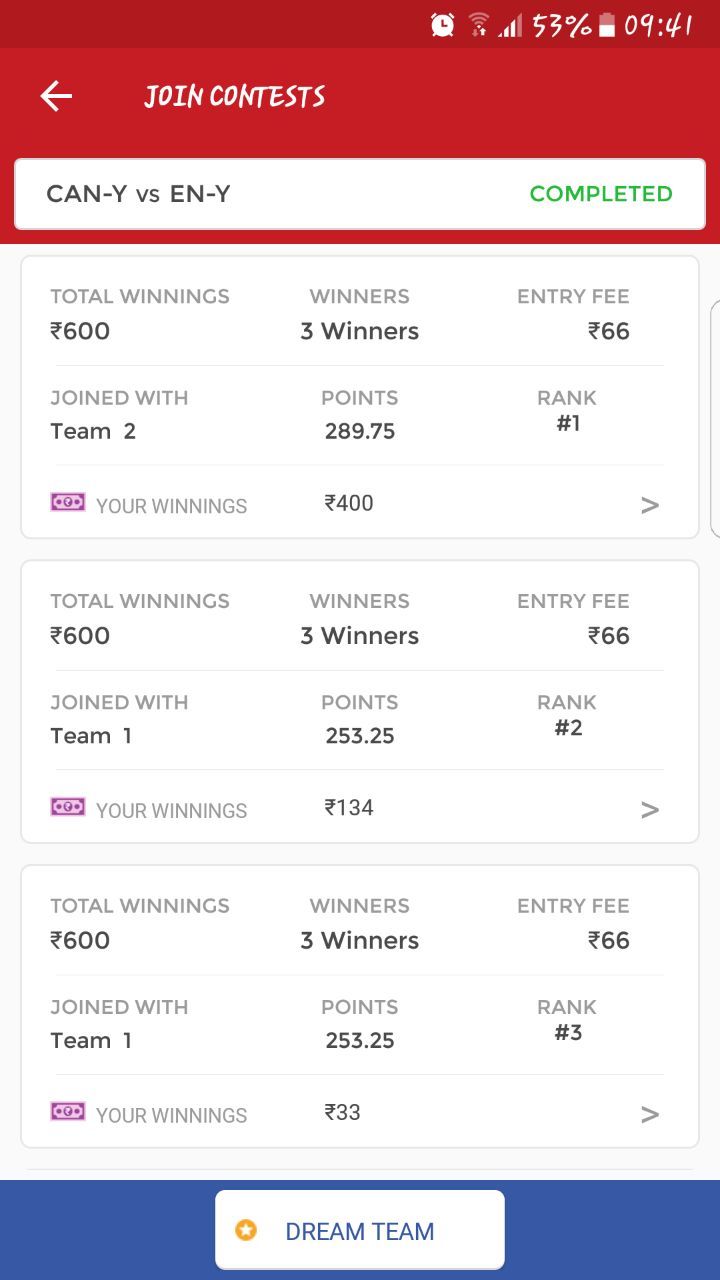Tap the Wi-Fi icon in status bar
The height and width of the screenshot is (1280, 720).
coord(479,25)
